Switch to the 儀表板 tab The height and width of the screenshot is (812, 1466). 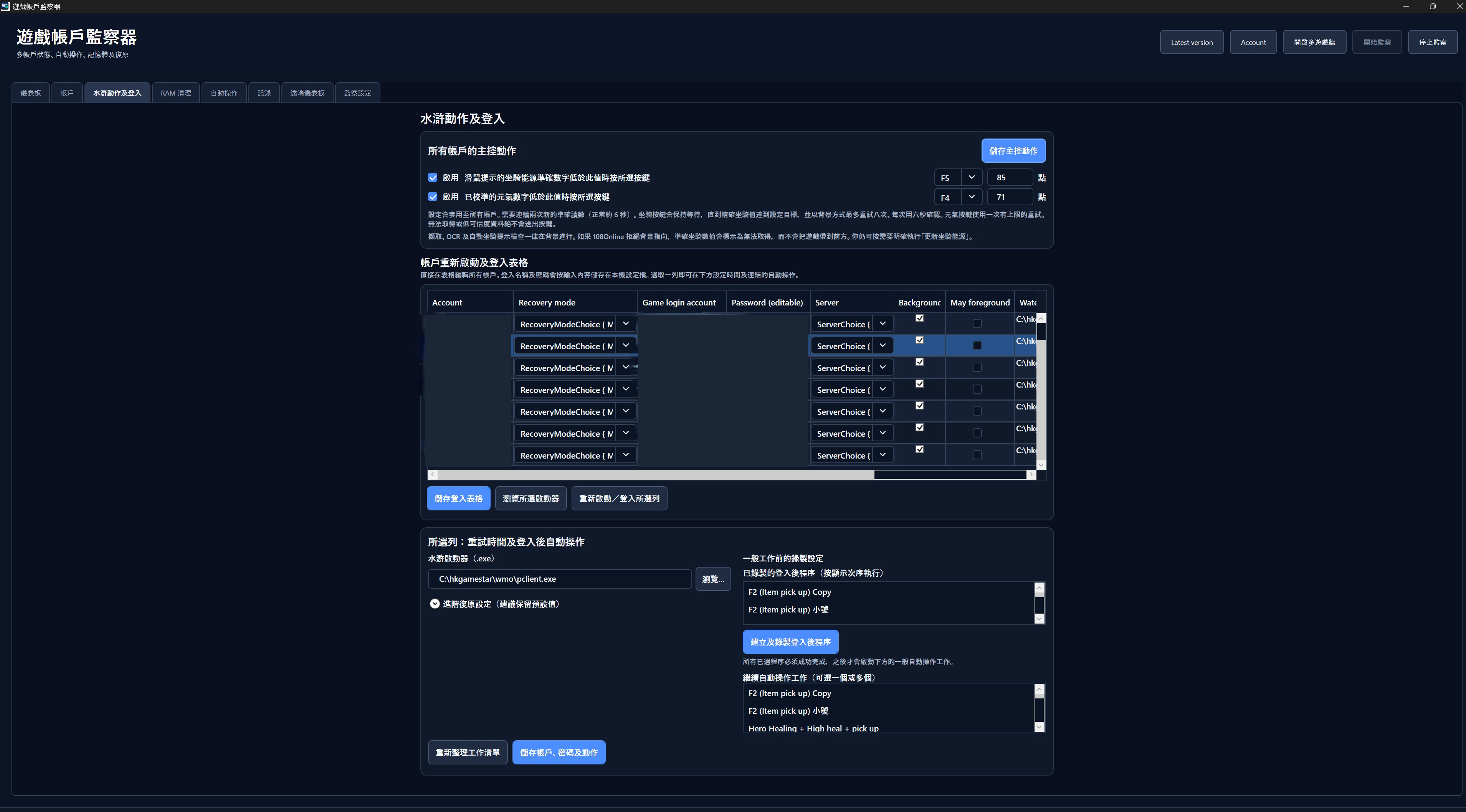tap(31, 93)
